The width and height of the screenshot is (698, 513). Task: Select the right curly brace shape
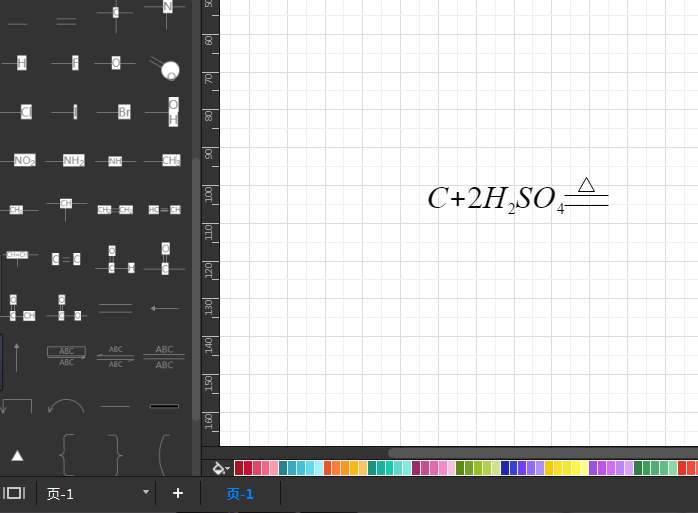(x=115, y=455)
